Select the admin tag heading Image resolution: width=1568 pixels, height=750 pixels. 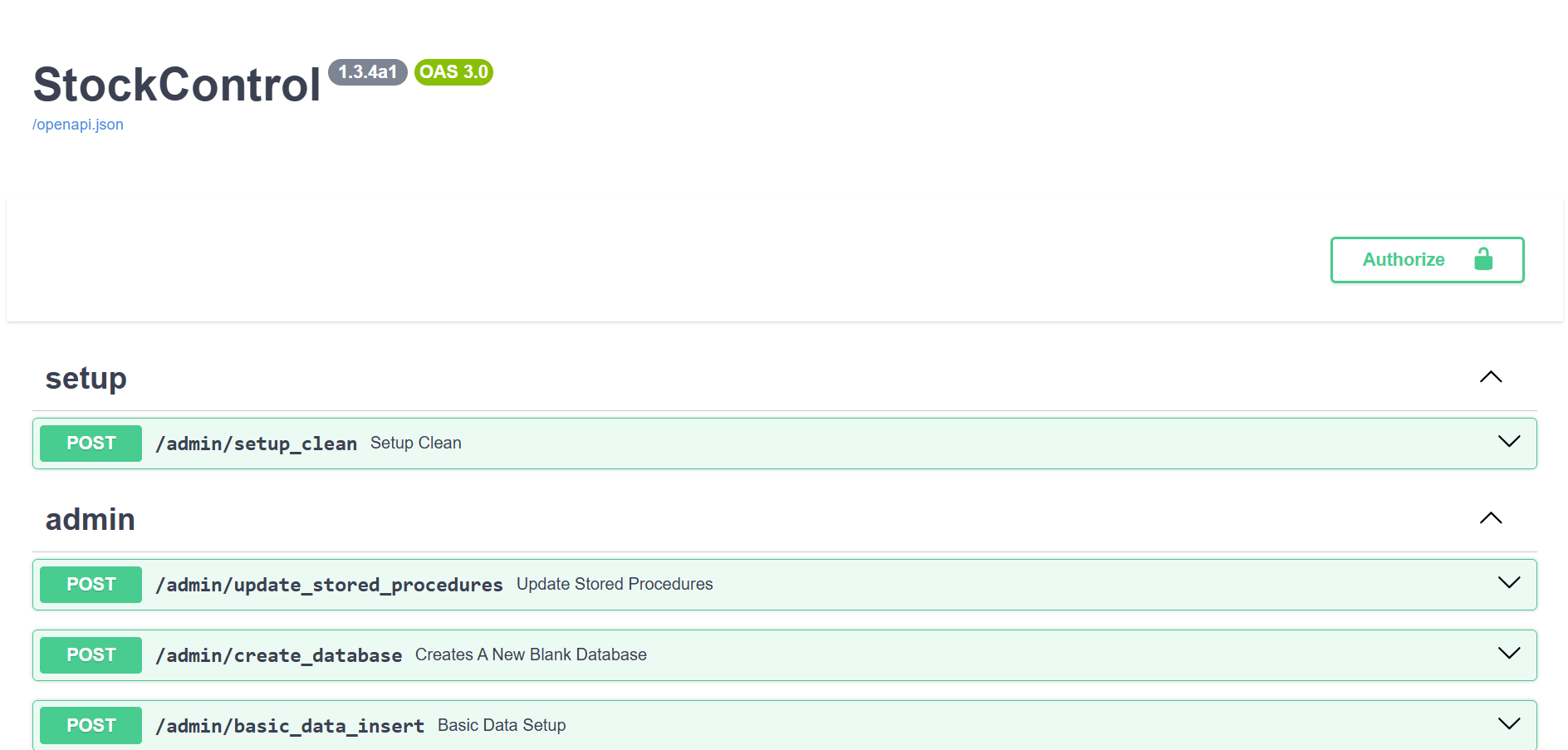[91, 519]
